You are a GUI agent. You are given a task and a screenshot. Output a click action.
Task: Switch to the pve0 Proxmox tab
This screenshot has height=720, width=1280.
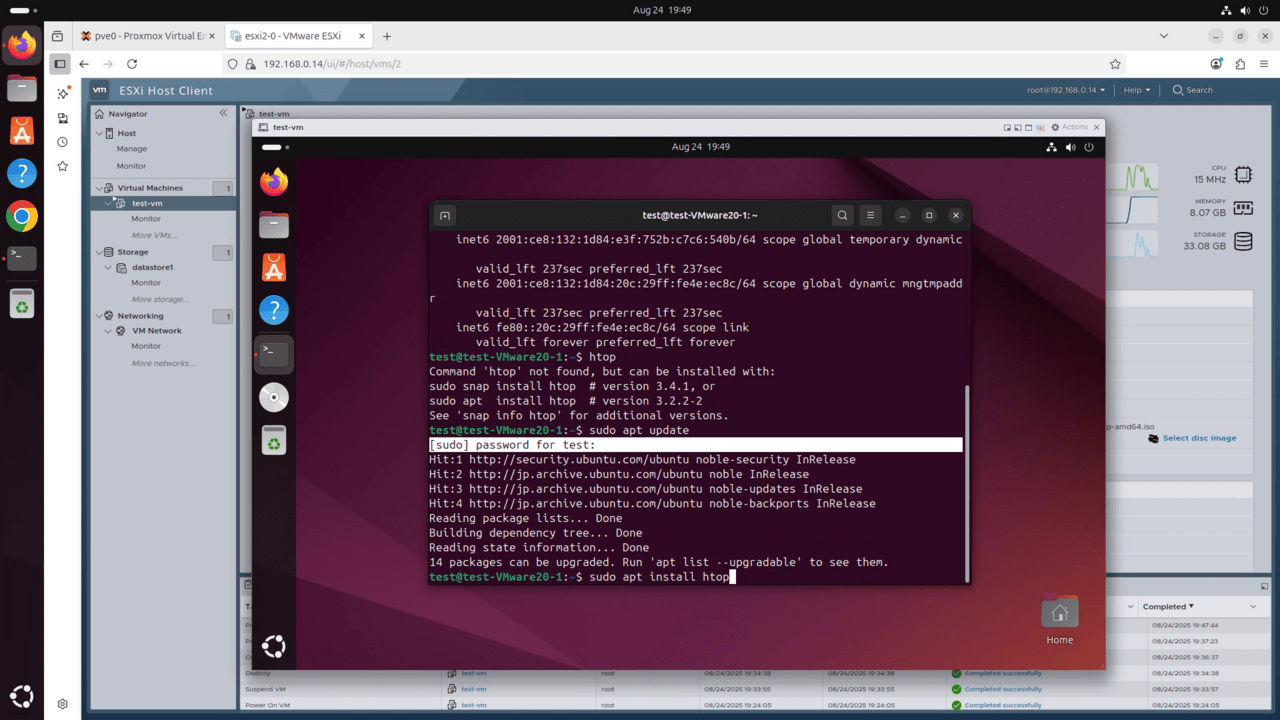coord(149,36)
